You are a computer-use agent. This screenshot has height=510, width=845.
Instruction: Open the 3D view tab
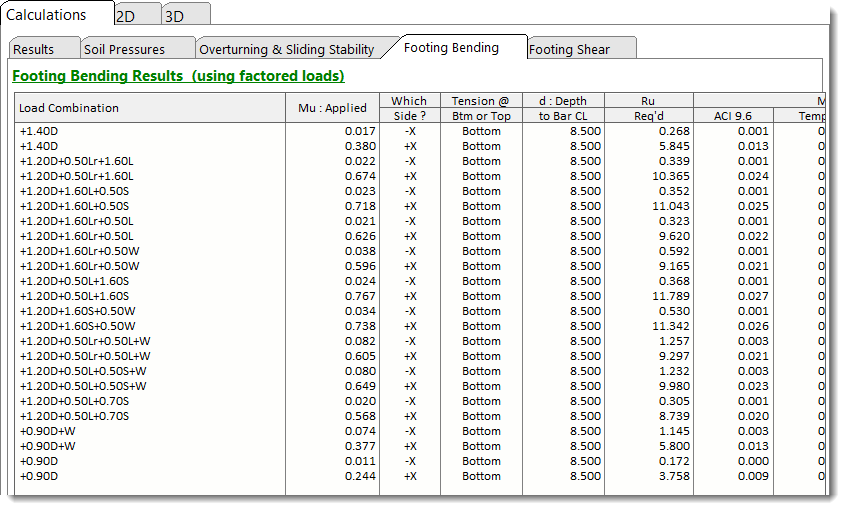[174, 16]
